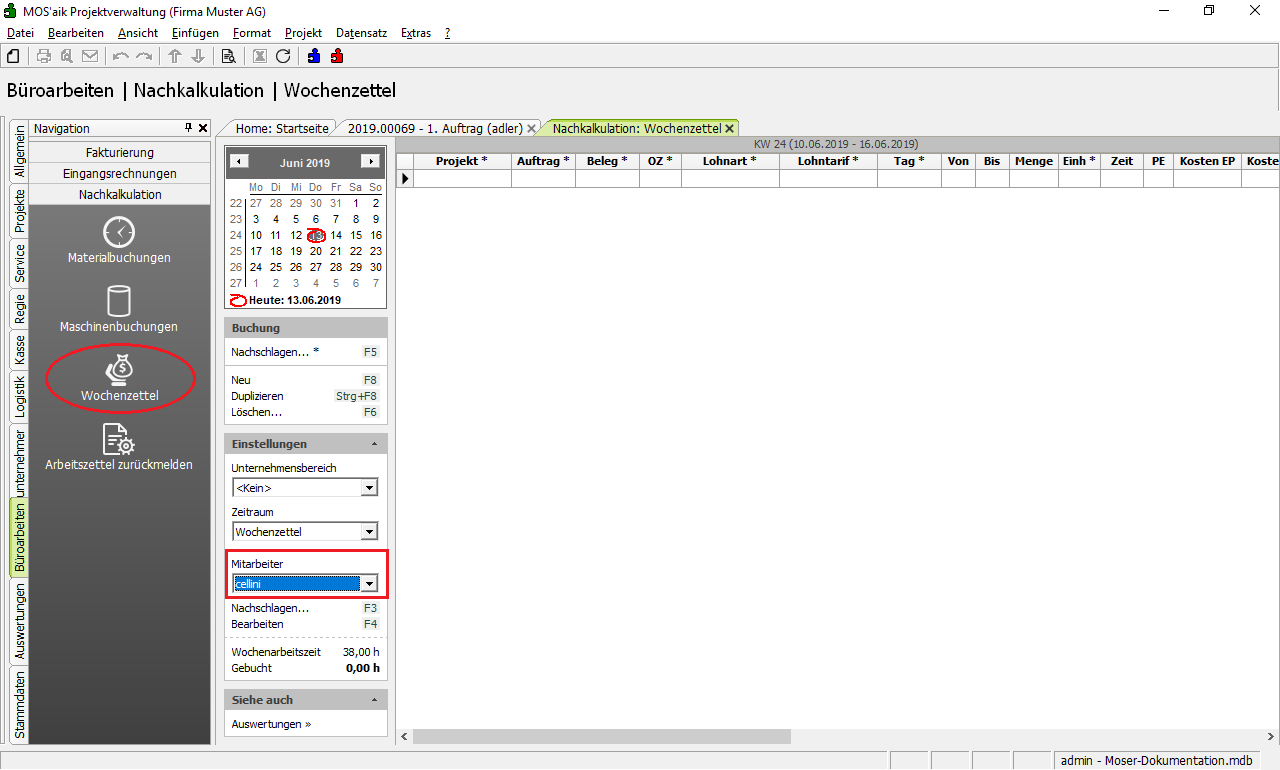
Task: Click the red puzzle piece icon
Action: (337, 56)
